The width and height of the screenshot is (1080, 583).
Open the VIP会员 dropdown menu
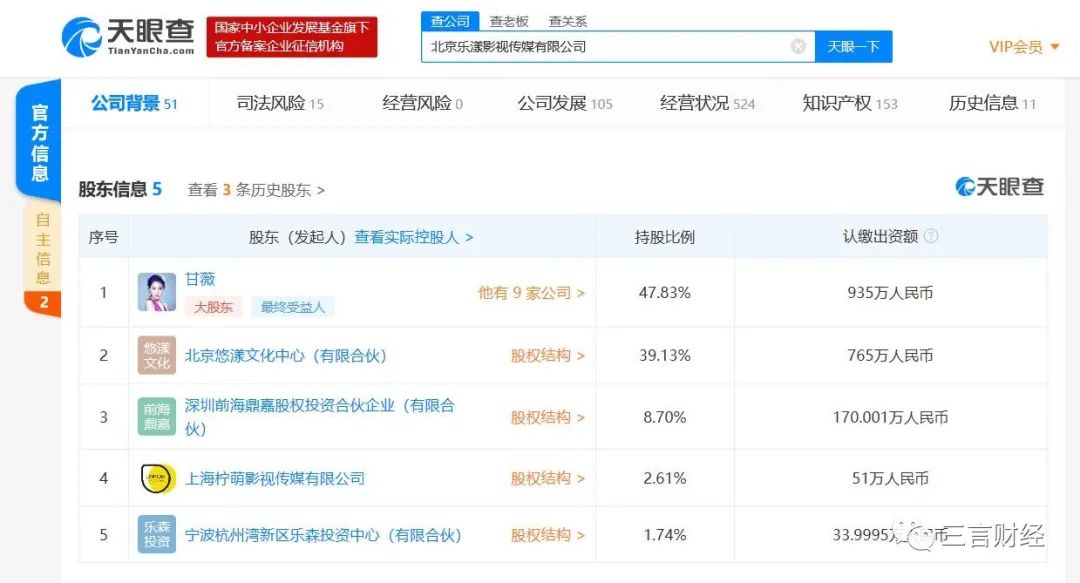click(1023, 47)
